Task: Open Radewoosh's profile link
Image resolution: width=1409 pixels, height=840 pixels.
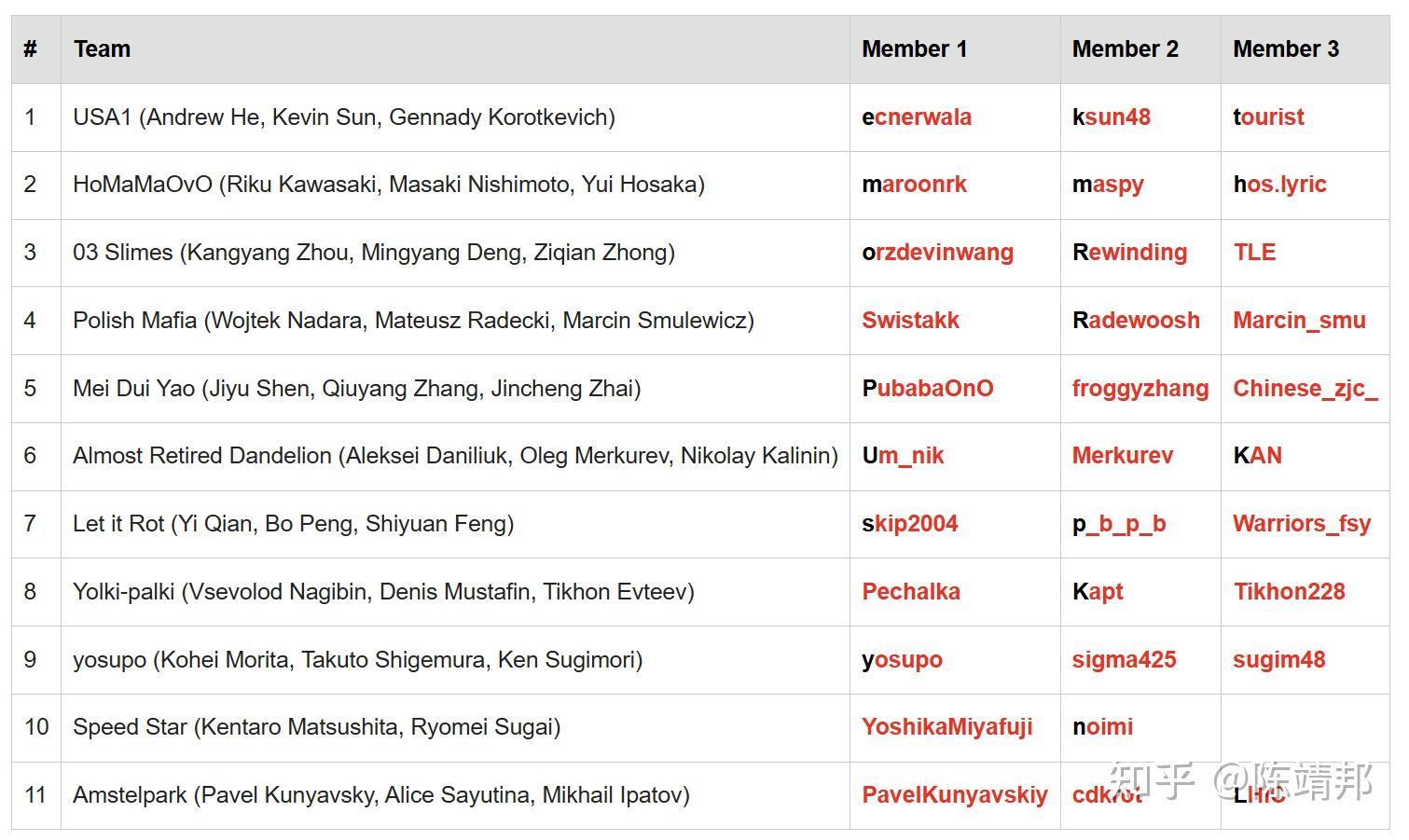Action: point(1136,321)
